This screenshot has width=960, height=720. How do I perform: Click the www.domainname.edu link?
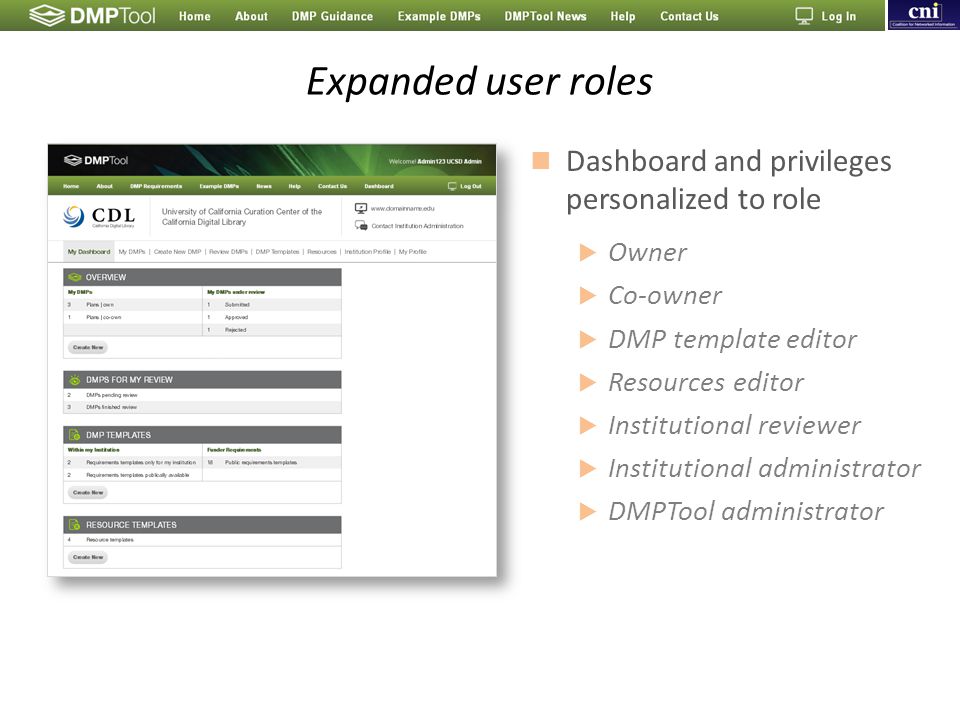coord(403,208)
